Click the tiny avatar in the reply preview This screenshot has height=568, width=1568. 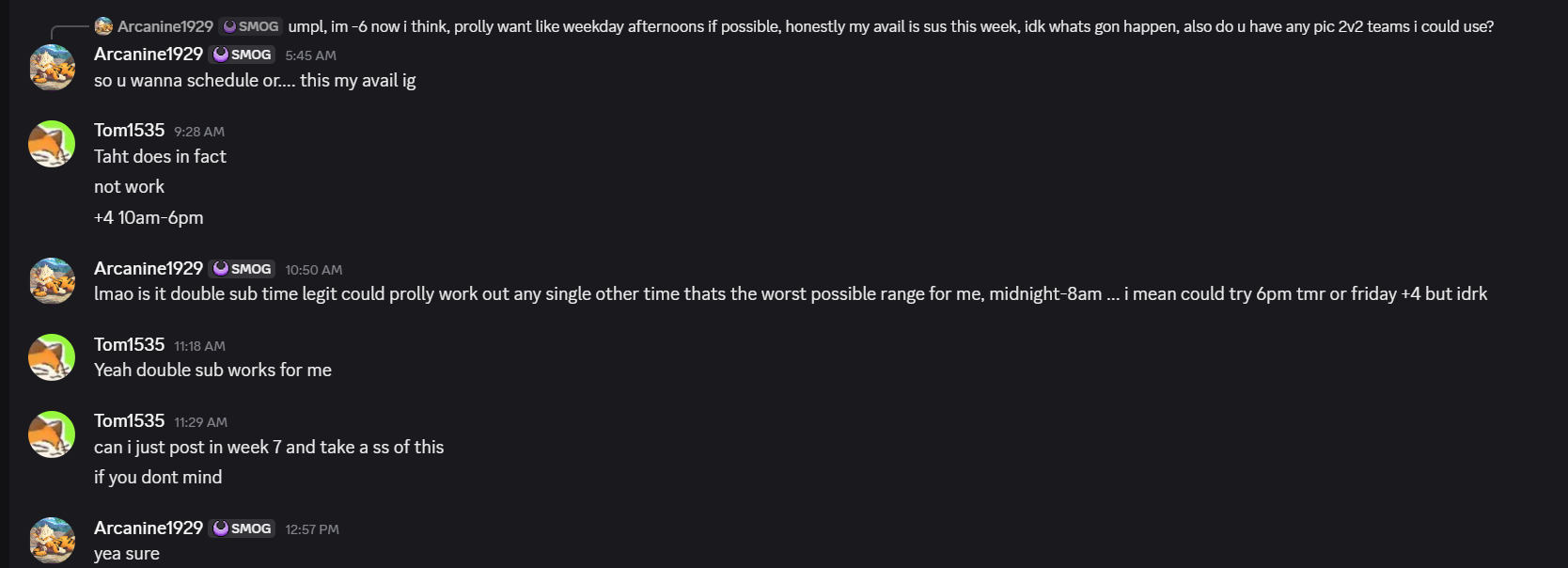(x=104, y=26)
